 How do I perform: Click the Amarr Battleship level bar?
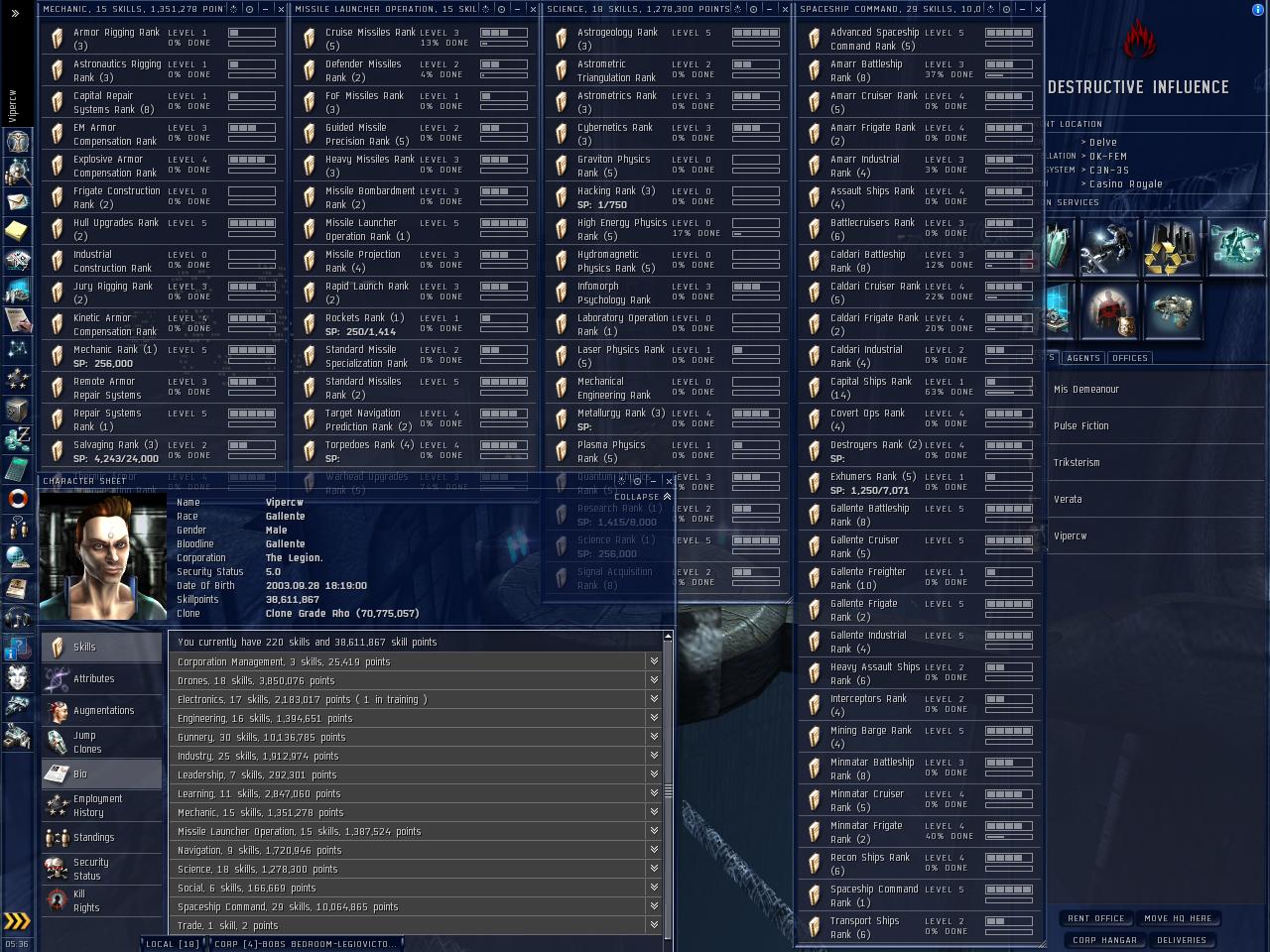pos(1009,64)
